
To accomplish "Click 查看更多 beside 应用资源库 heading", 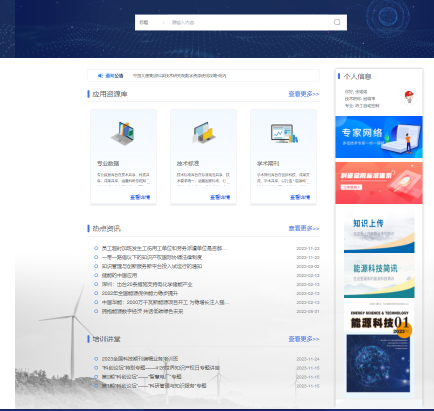I will coord(304,94).
